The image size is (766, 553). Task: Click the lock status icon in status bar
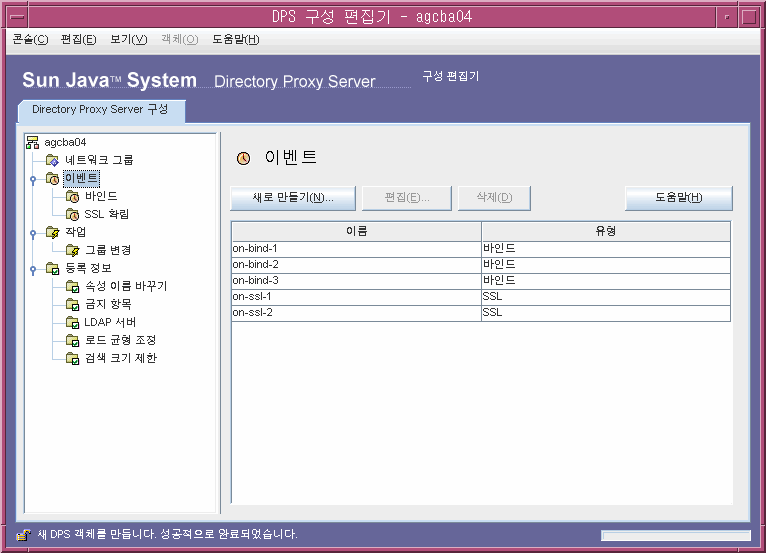pyautogui.click(x=23, y=535)
